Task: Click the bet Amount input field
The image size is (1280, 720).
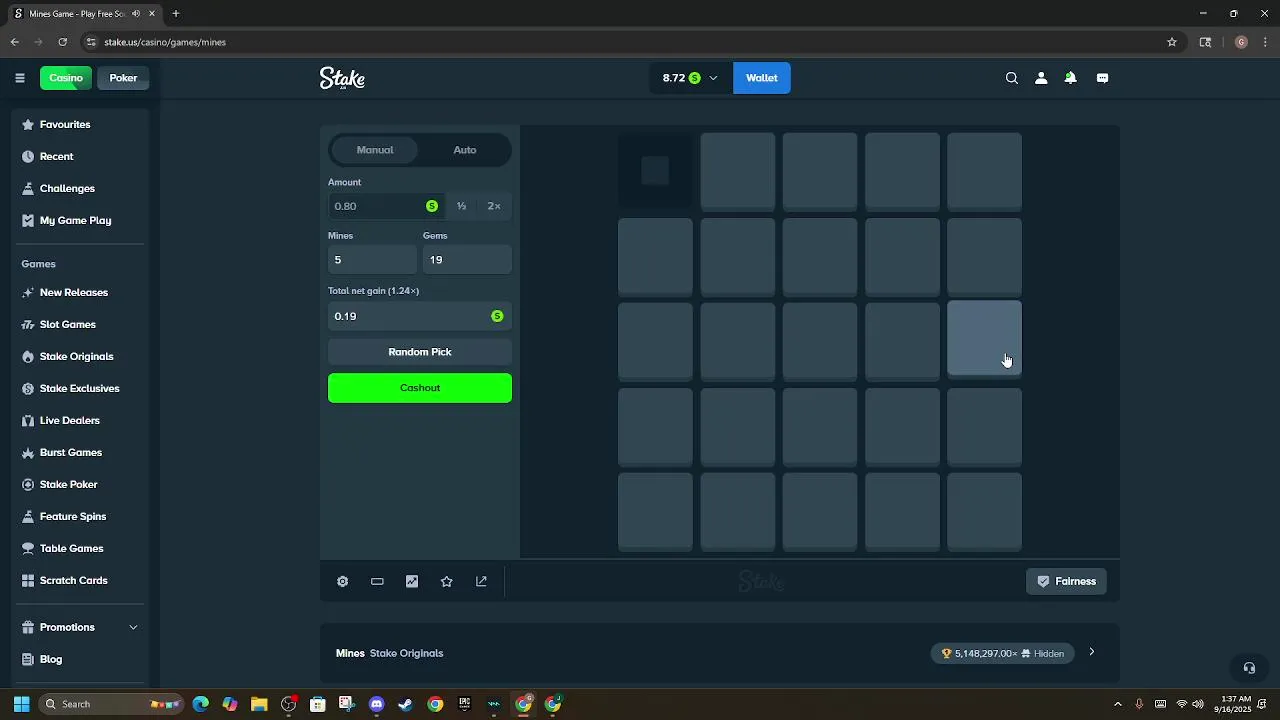Action: click(385, 206)
